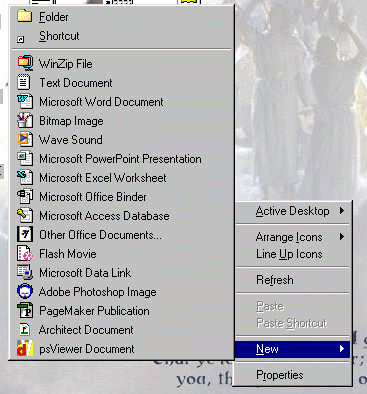Screen dimensions: 367x394
Task: Pick Wave Sound label
Action: tap(71, 140)
